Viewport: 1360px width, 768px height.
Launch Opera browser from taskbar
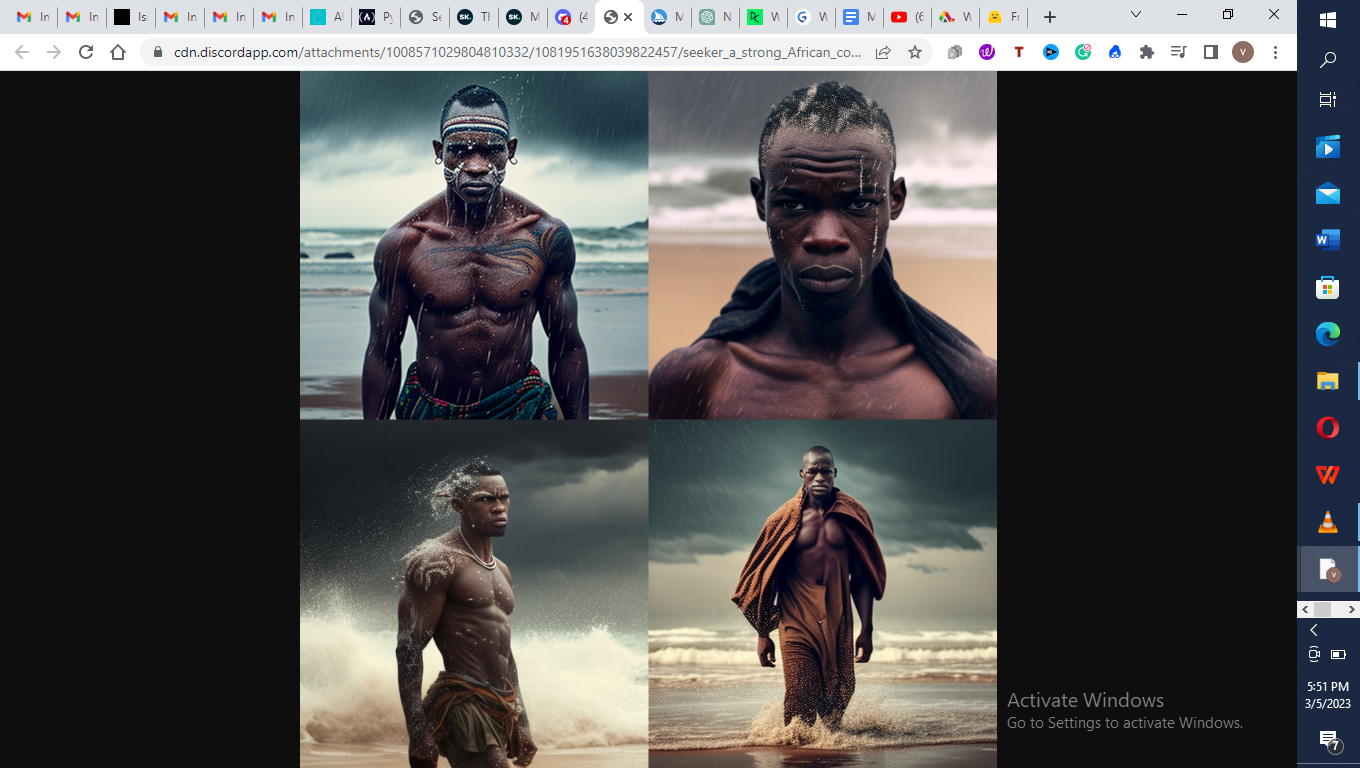coord(1328,428)
